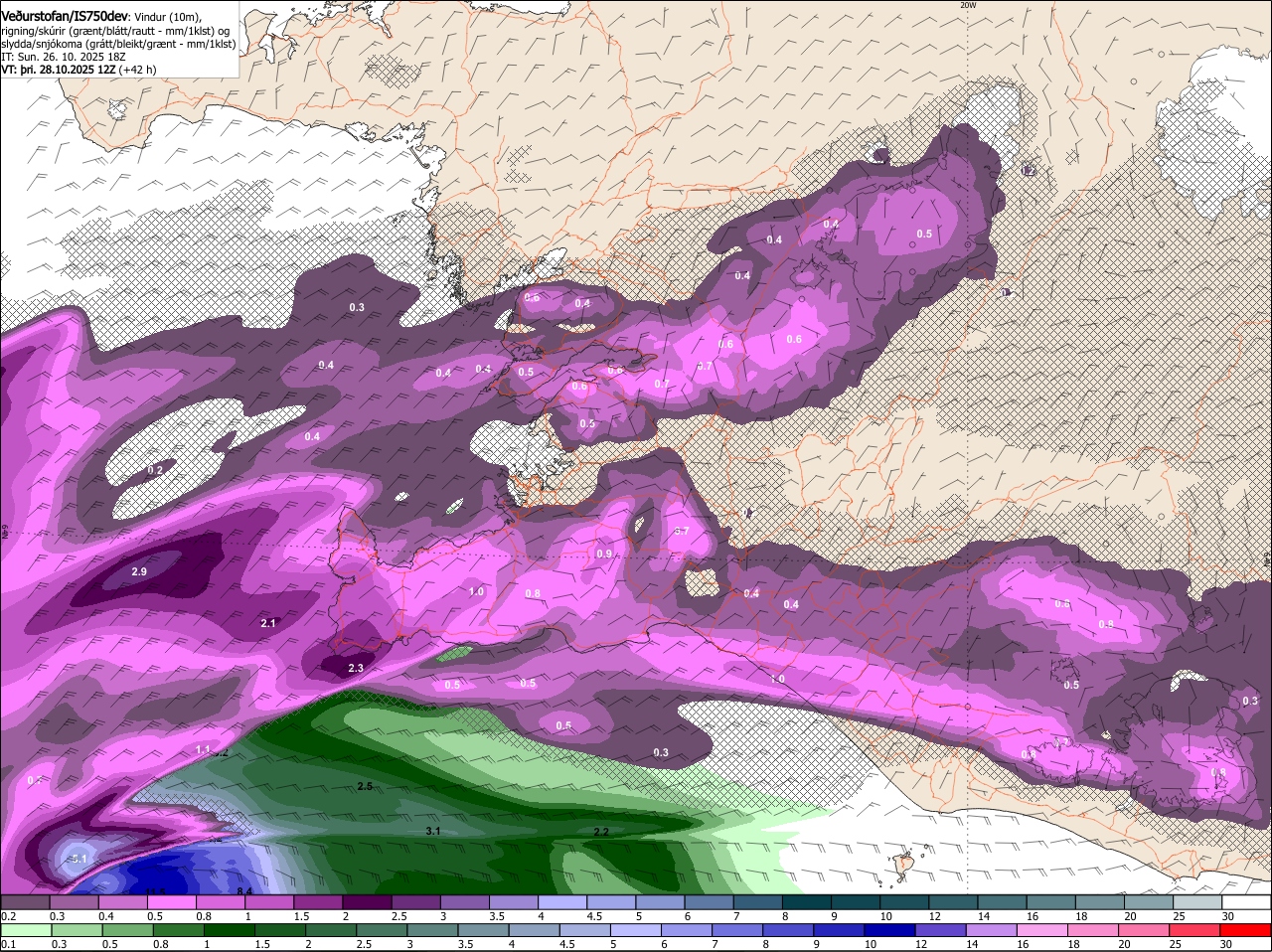Click the light green rain swatch at 0.3
The width and height of the screenshot is (1272, 952).
pos(77,930)
